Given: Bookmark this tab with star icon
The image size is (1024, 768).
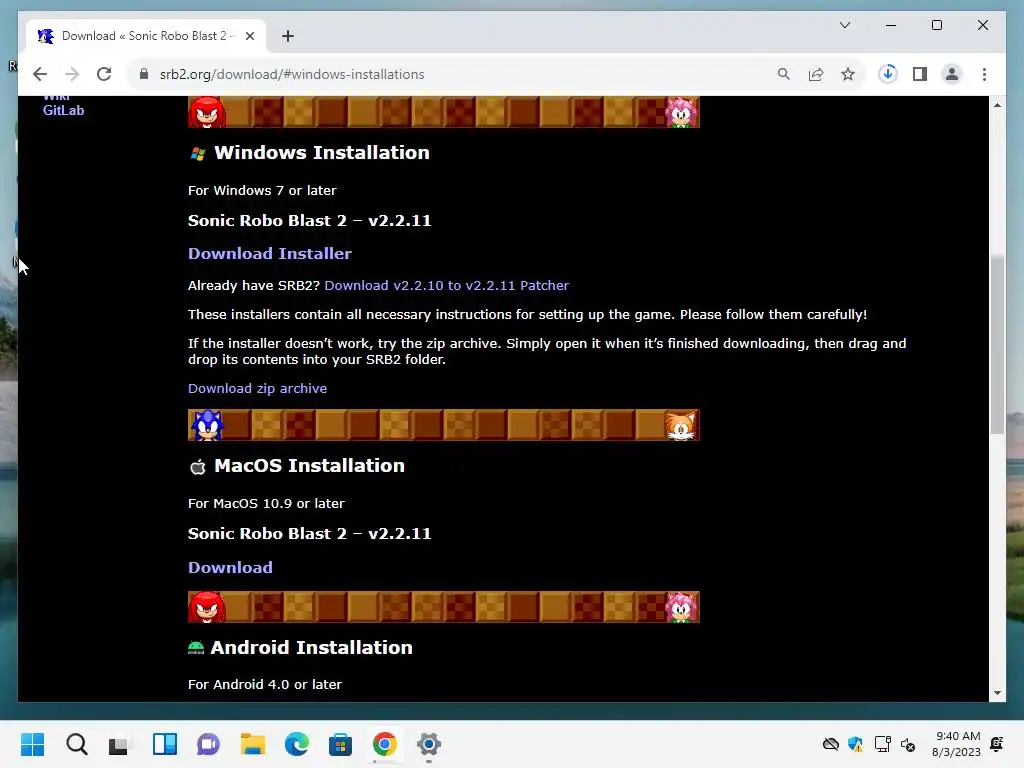Looking at the screenshot, I should click(848, 74).
